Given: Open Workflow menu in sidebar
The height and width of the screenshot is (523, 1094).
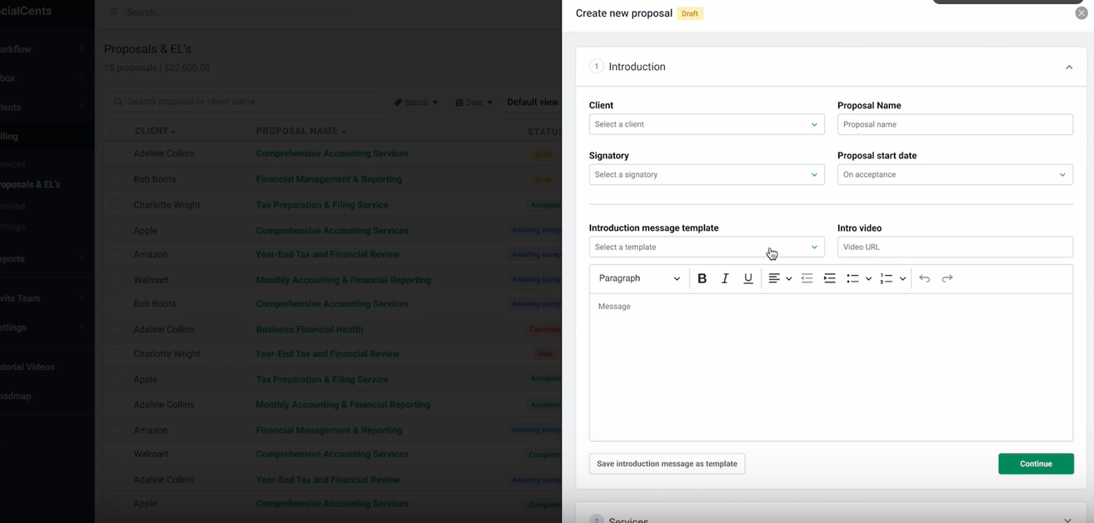Looking at the screenshot, I should coord(42,50).
